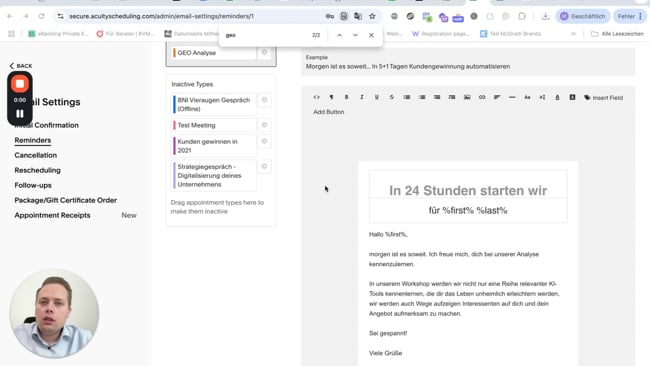
Task: Apply strikethrough formatting in editor toolbar
Action: (392, 97)
